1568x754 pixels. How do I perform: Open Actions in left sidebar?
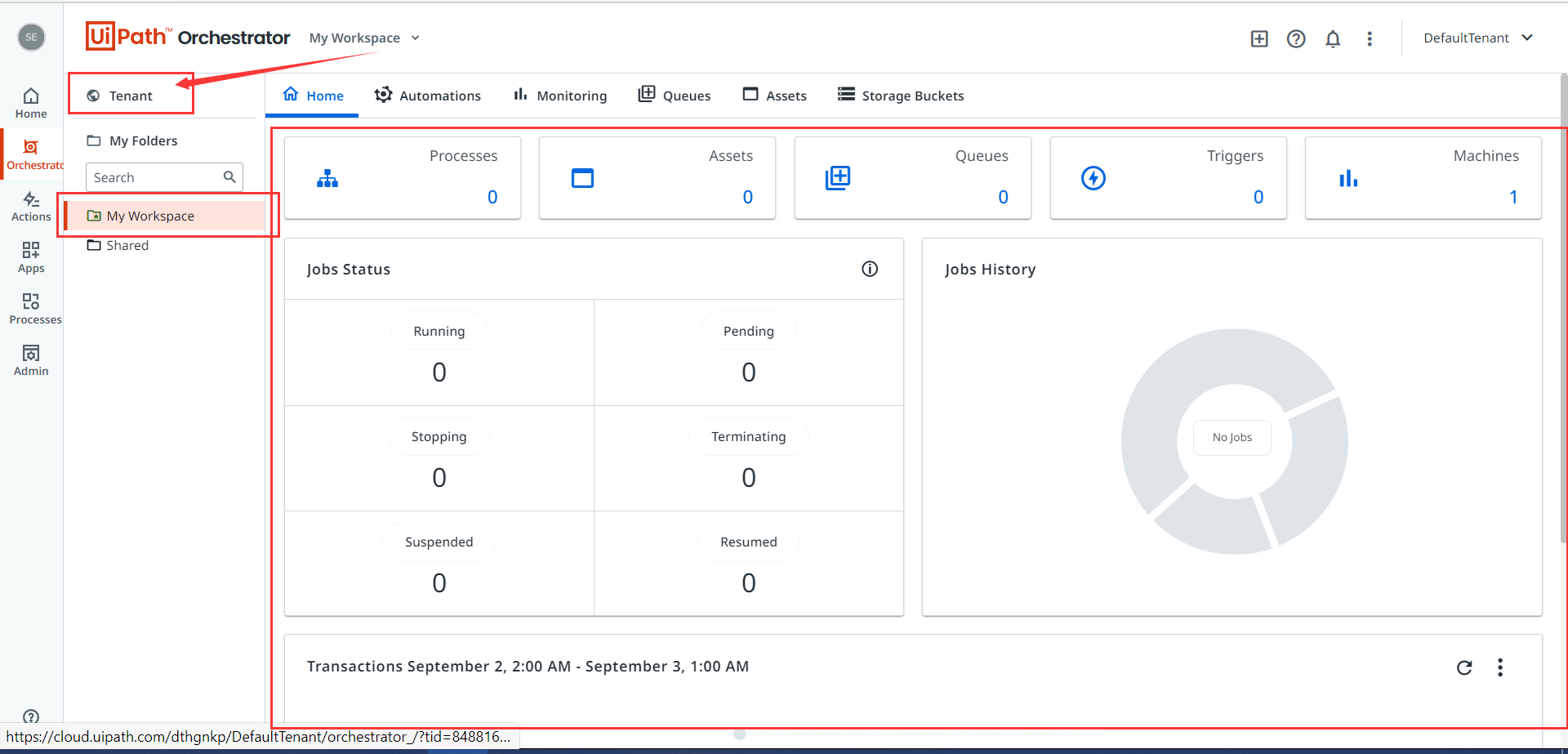click(31, 207)
